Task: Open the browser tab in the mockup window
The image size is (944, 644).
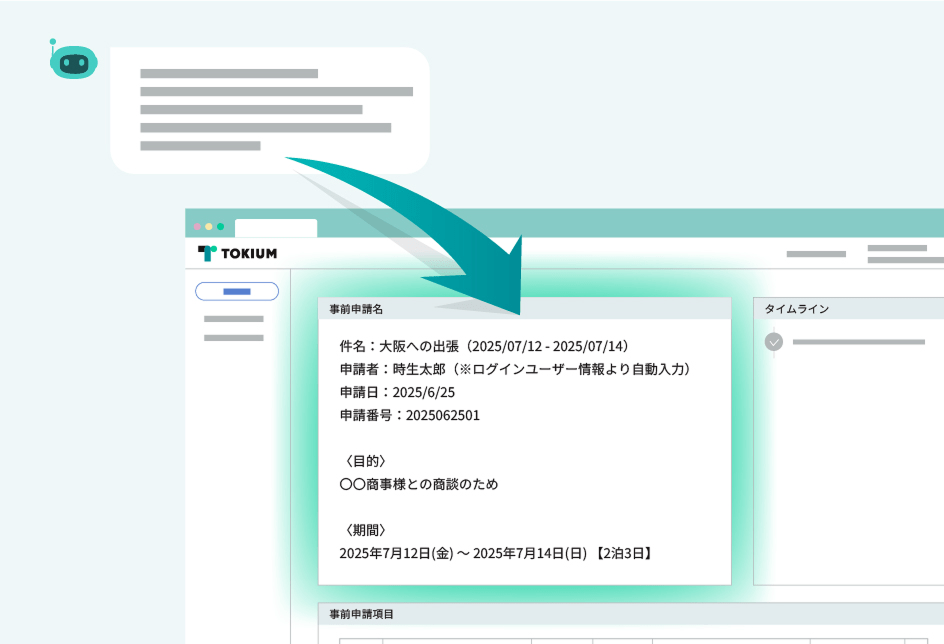Action: (x=276, y=228)
